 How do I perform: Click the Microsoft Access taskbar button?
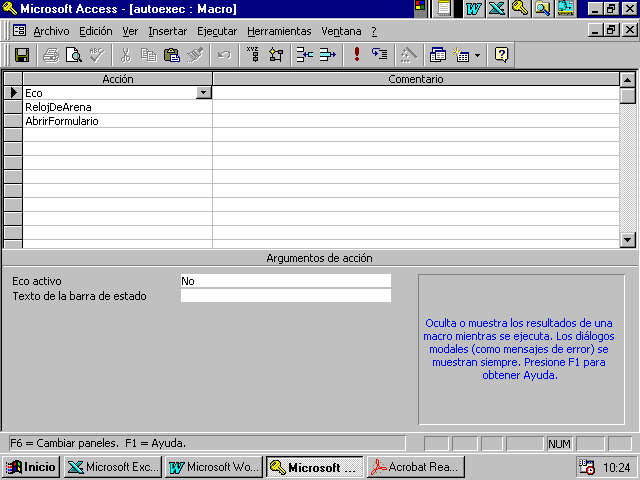click(x=314, y=467)
